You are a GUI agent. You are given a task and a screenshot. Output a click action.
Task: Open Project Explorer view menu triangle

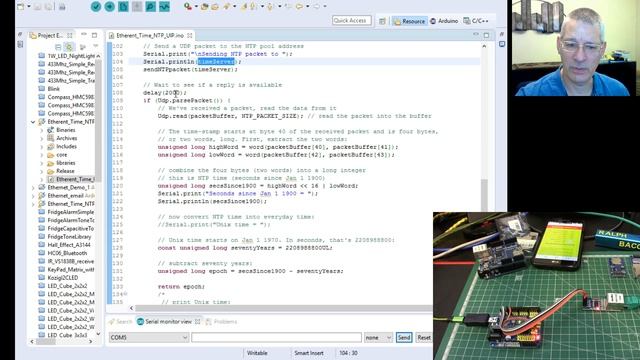point(96,47)
